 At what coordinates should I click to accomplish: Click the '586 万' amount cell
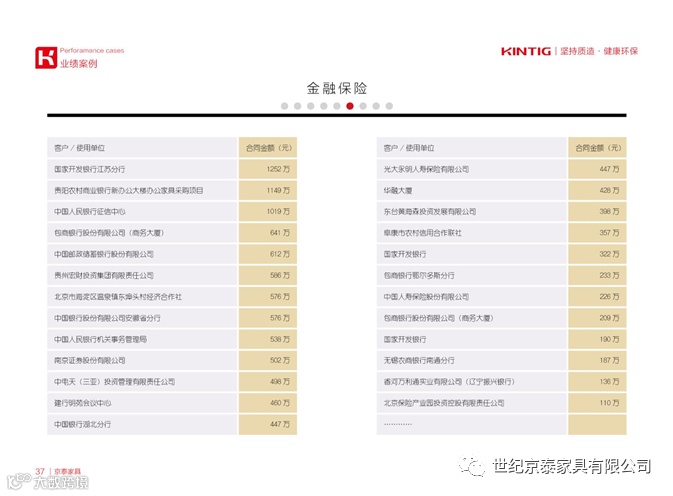tap(268, 275)
